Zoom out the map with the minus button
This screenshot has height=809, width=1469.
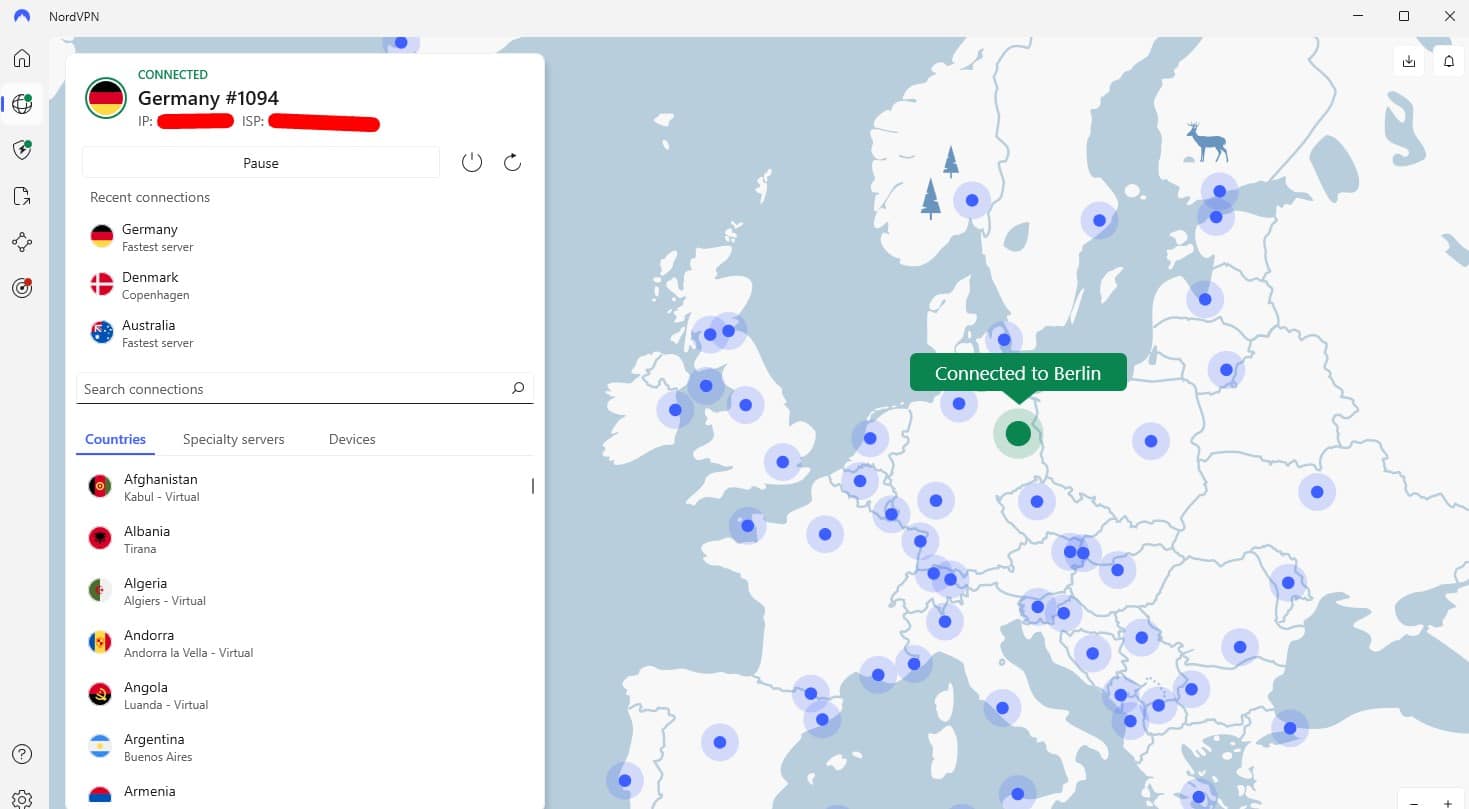(1414, 803)
